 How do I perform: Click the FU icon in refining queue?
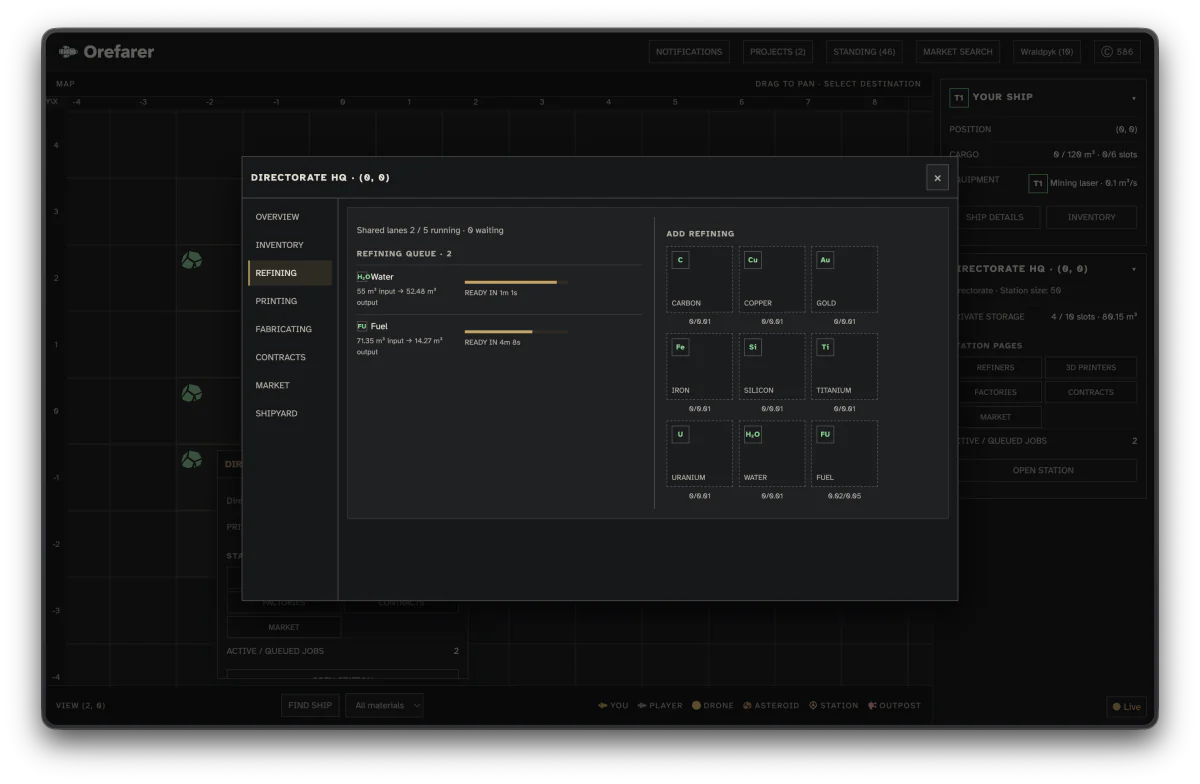click(362, 326)
